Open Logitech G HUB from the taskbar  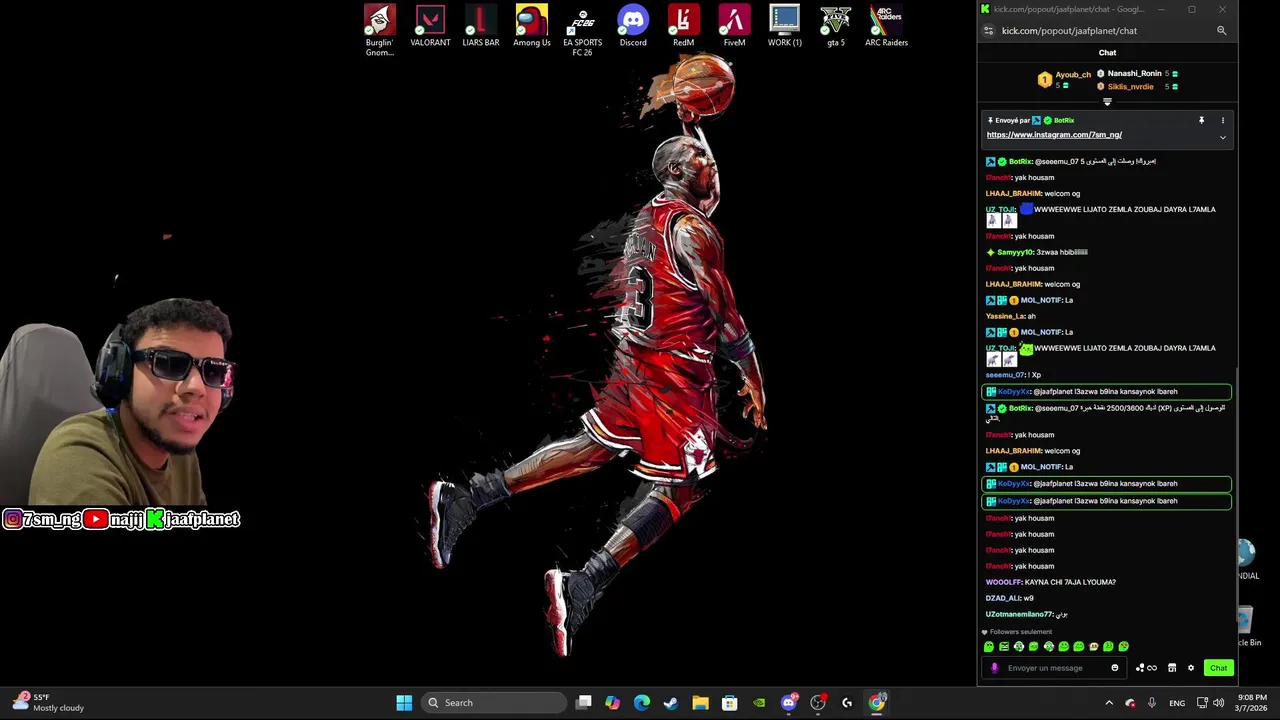(847, 703)
